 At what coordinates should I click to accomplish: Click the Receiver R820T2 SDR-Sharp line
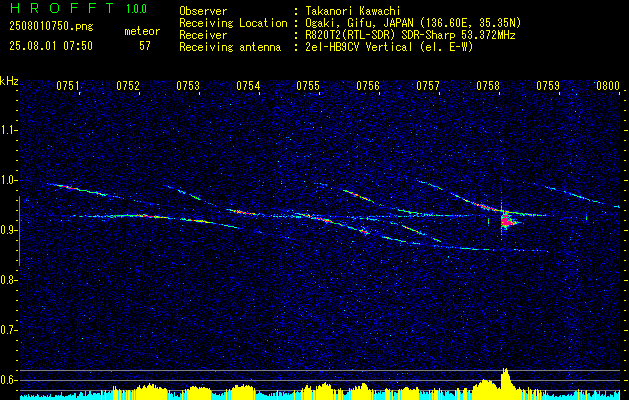[x=410, y=35]
